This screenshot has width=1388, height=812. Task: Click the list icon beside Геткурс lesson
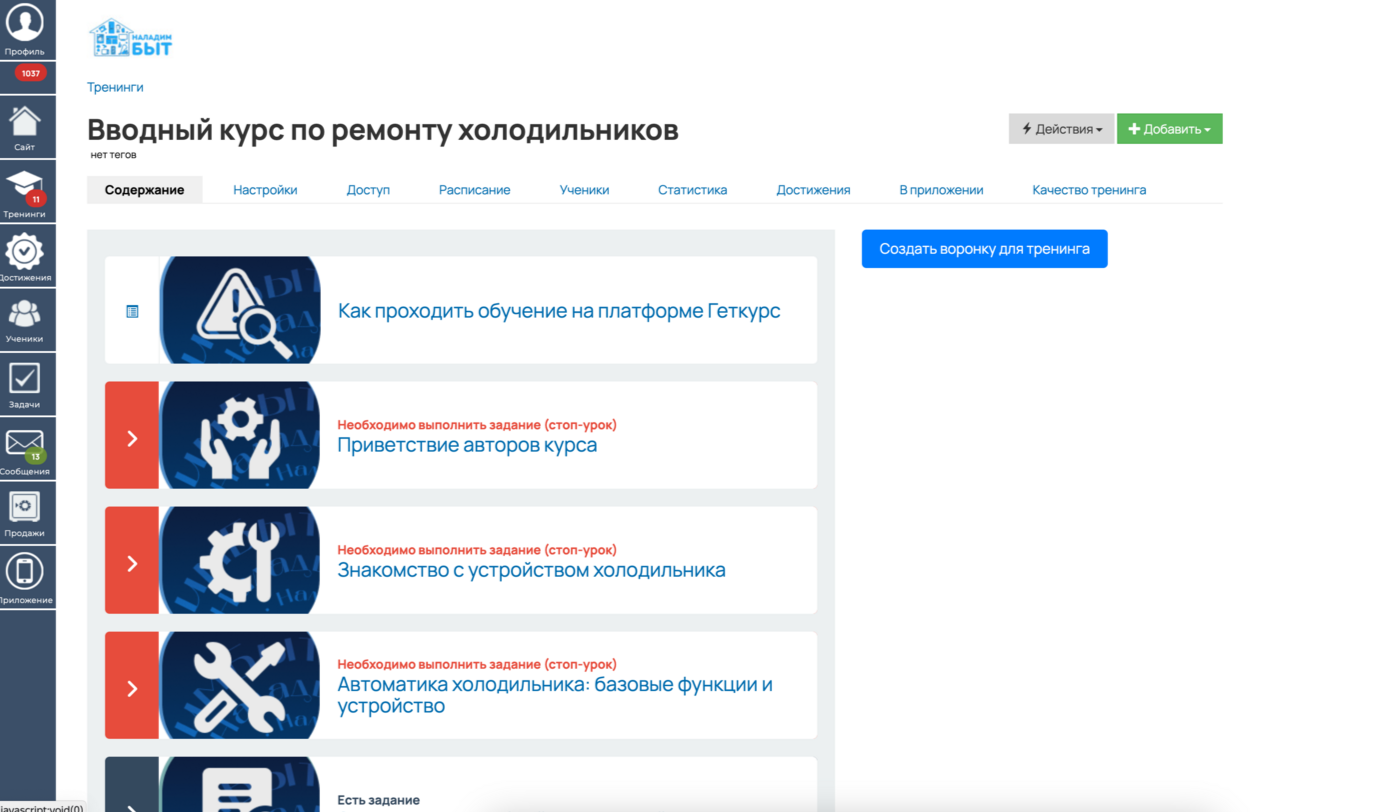coord(132,311)
